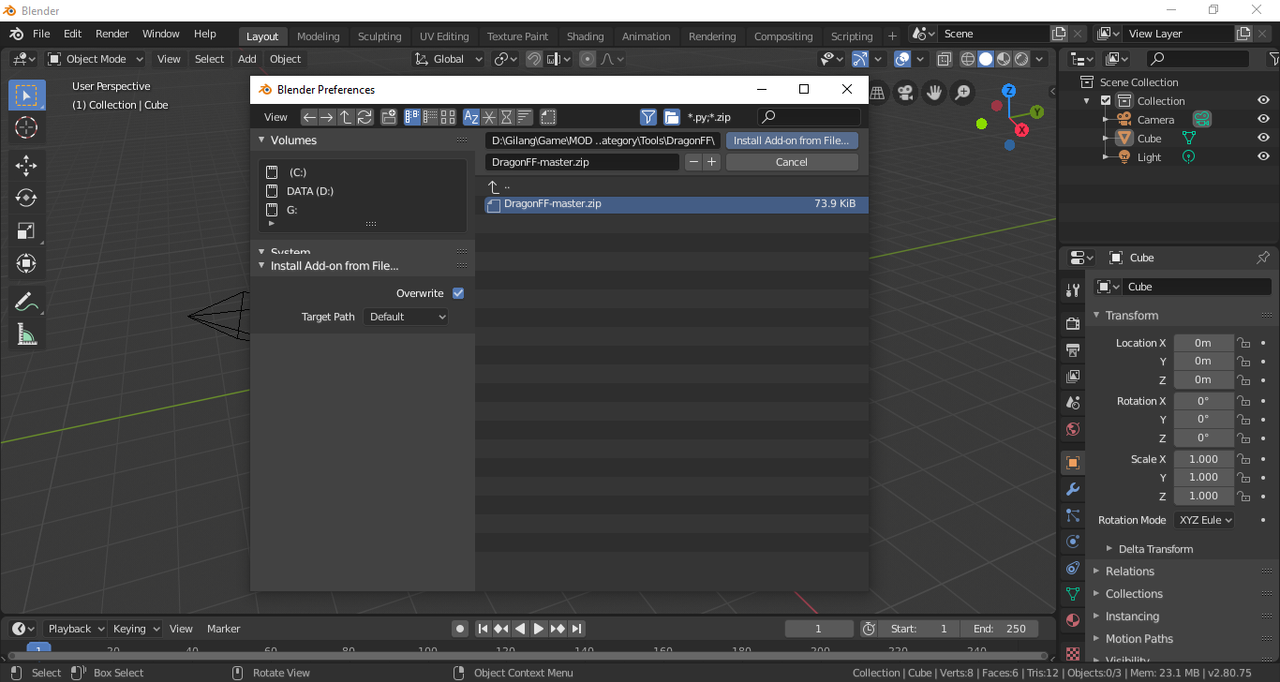Hide the Cube object with its eye icon
The image size is (1280, 682).
point(1263,138)
